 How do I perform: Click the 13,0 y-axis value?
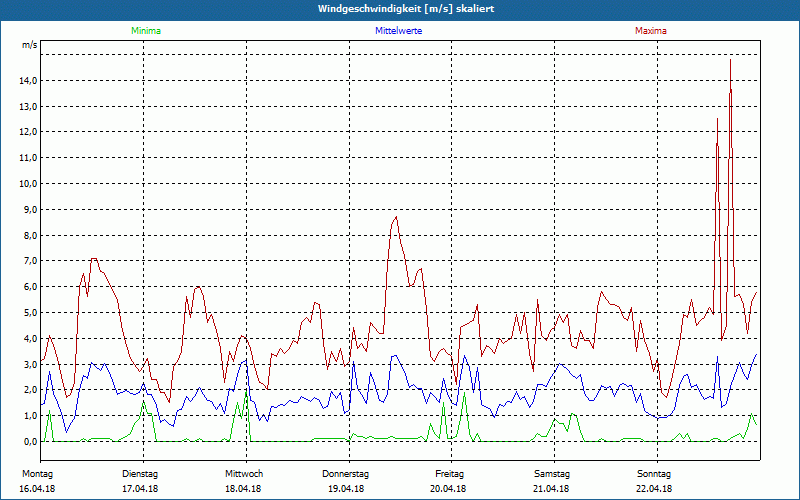coord(29,107)
